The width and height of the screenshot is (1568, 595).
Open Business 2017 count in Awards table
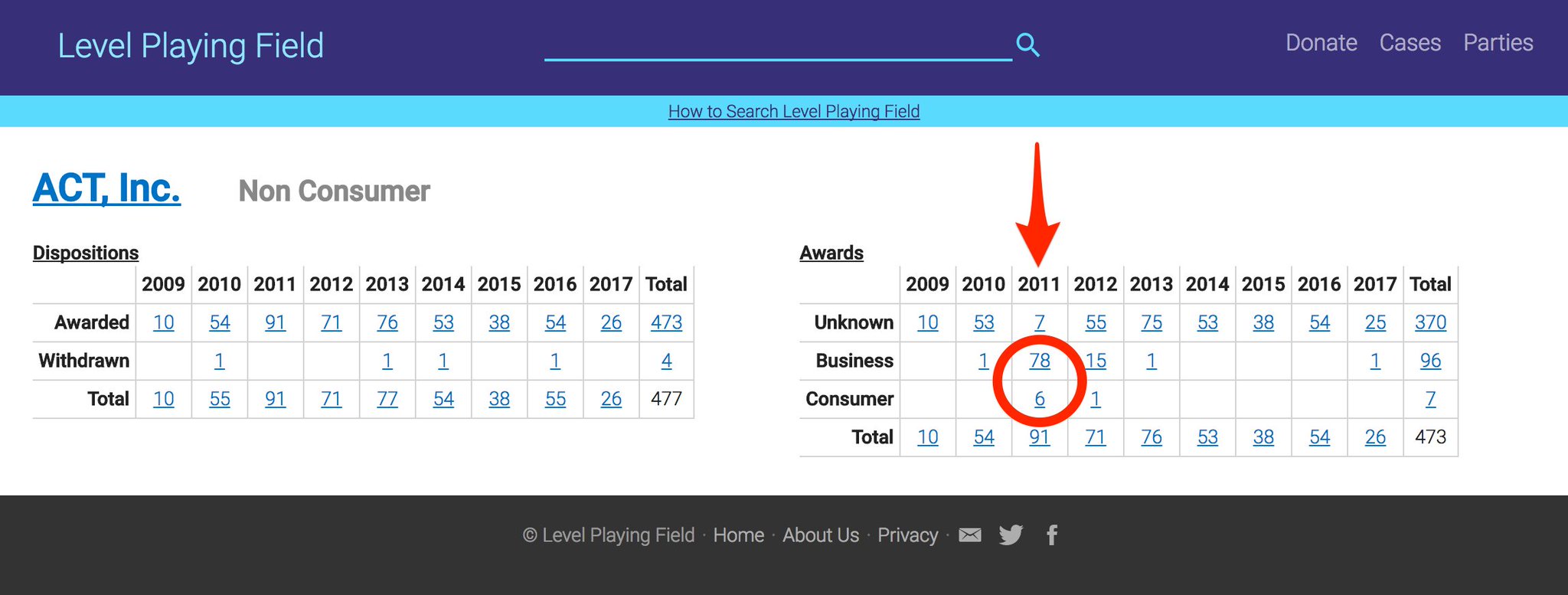click(x=1375, y=361)
